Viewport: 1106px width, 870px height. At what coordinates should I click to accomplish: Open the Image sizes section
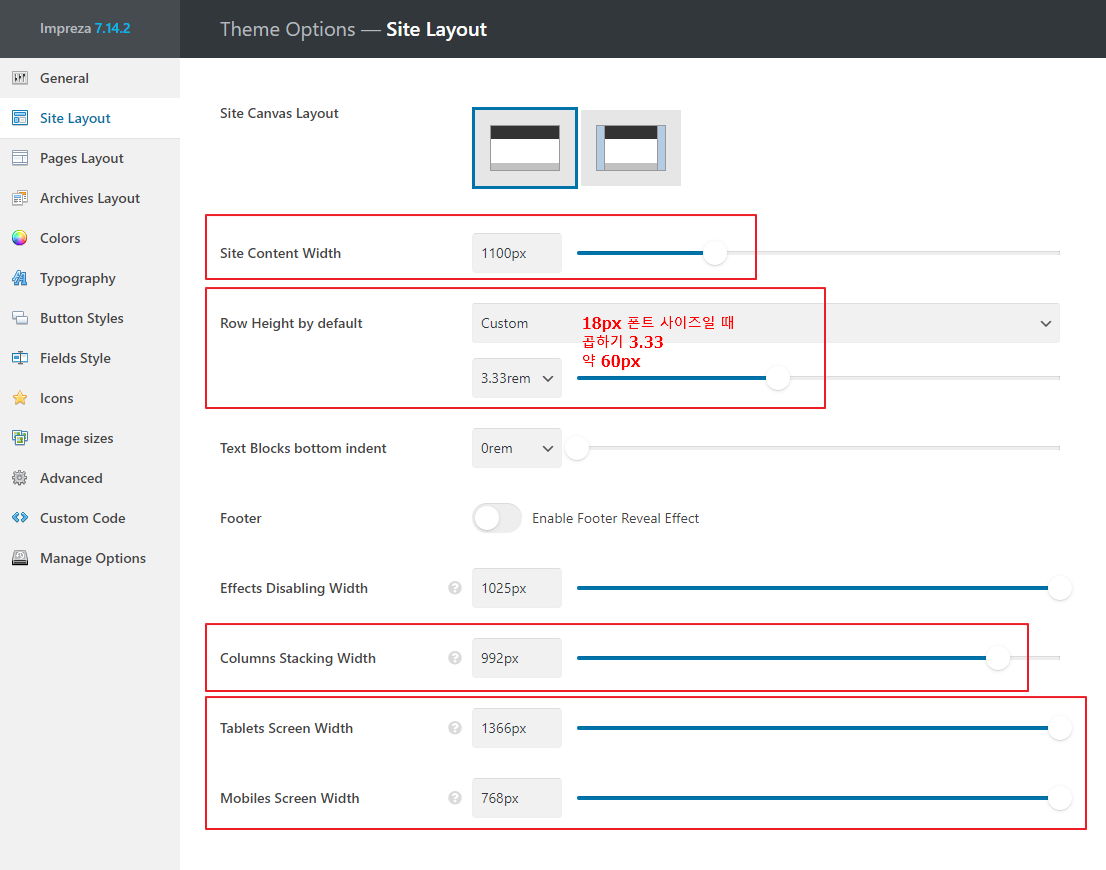[x=90, y=438]
